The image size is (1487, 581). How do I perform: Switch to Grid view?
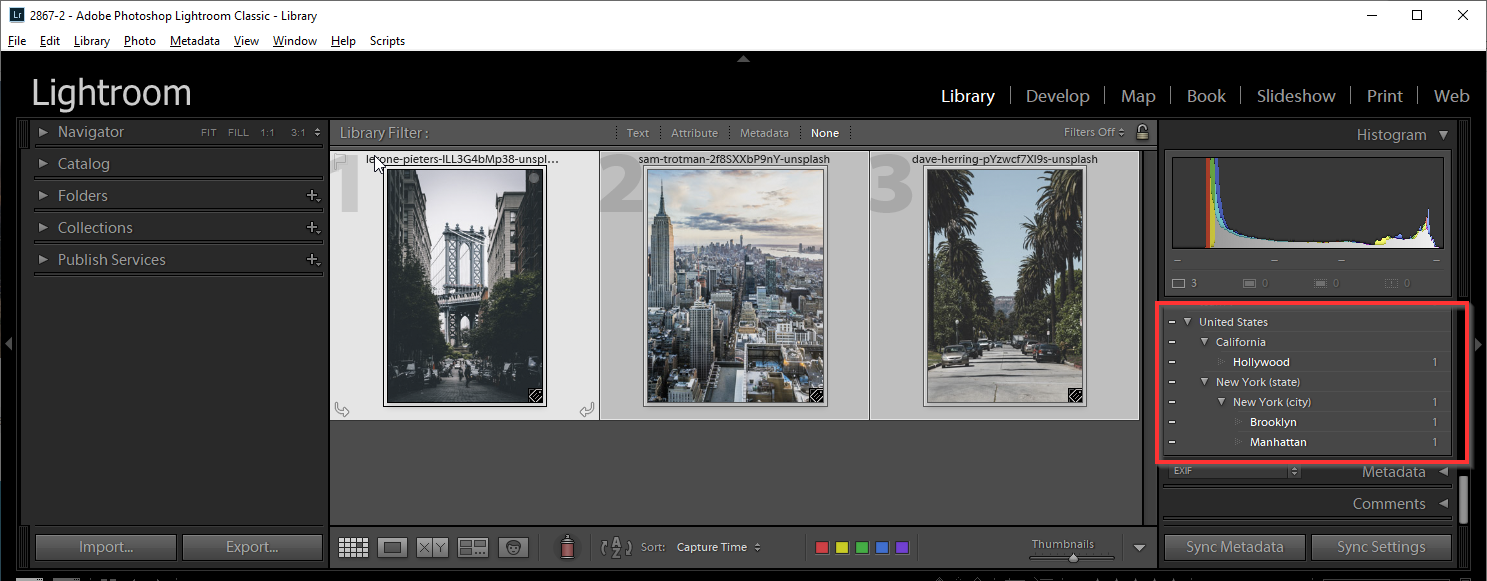pos(353,547)
